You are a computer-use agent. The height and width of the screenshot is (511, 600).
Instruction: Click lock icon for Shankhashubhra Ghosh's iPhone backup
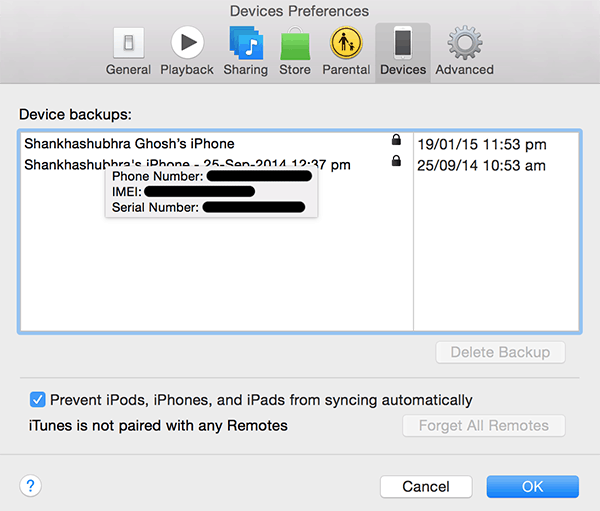click(x=396, y=140)
